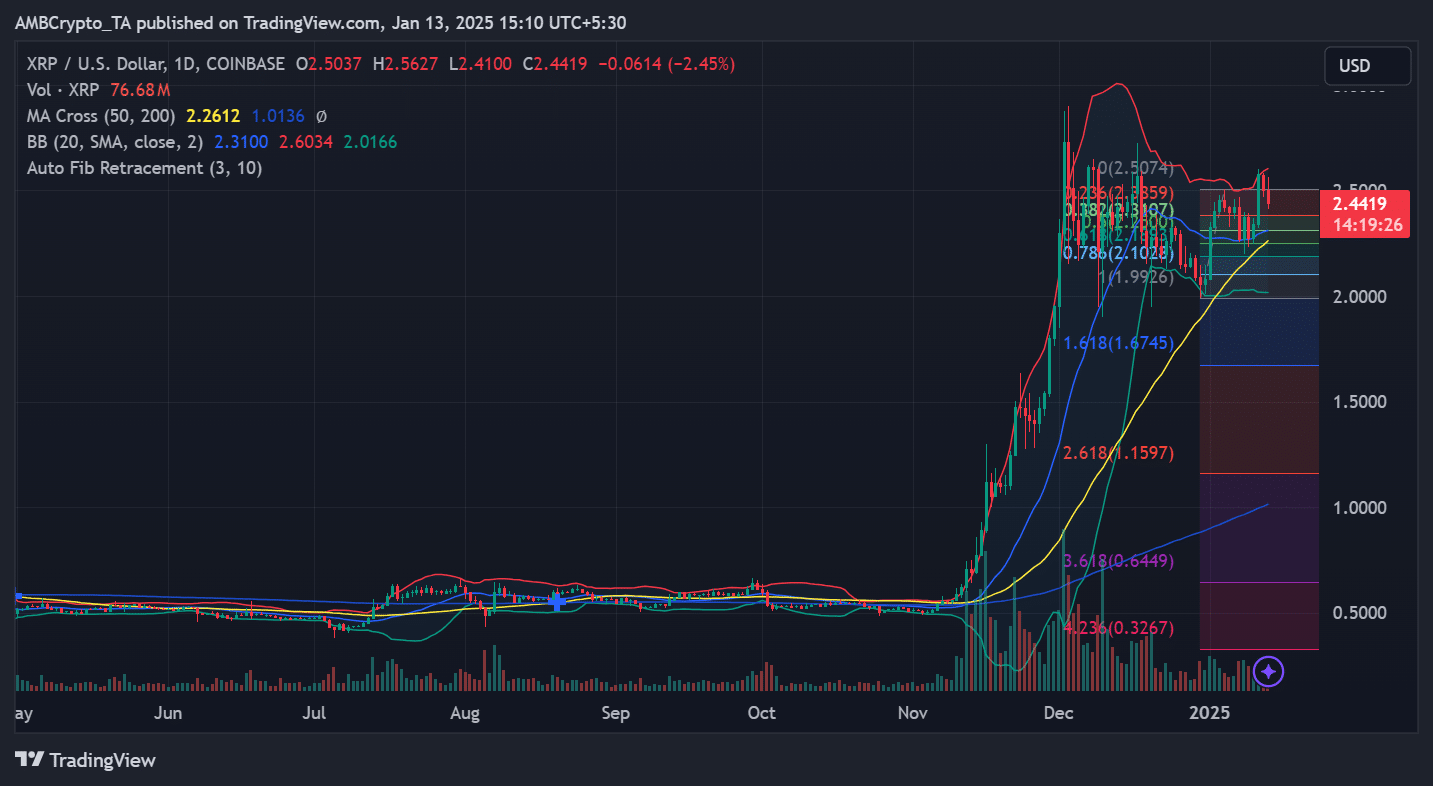Click the 2.6034 Bollinger upper value
Image resolution: width=1433 pixels, height=786 pixels.
coord(306,142)
